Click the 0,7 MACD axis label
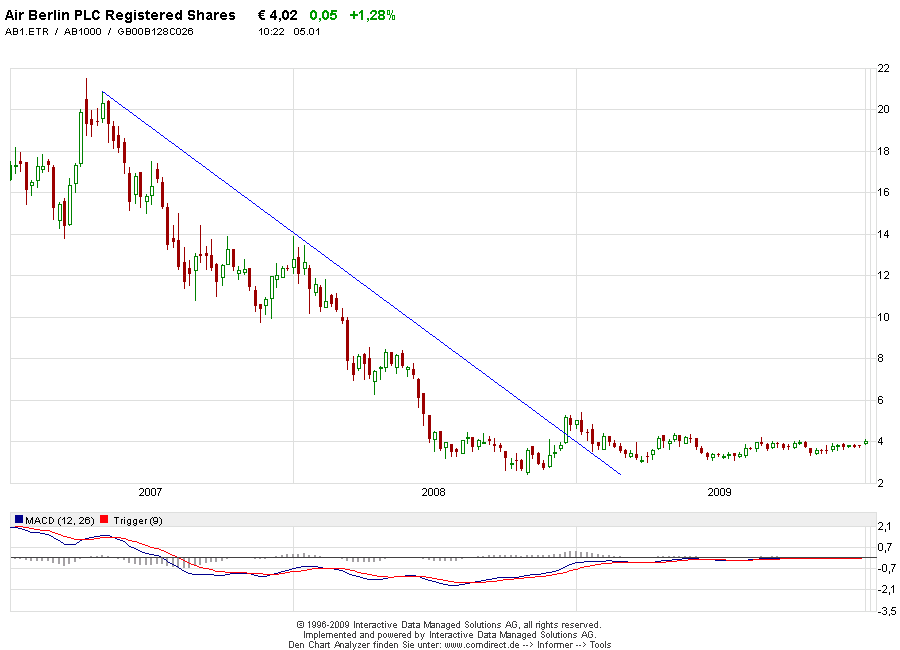 885,547
